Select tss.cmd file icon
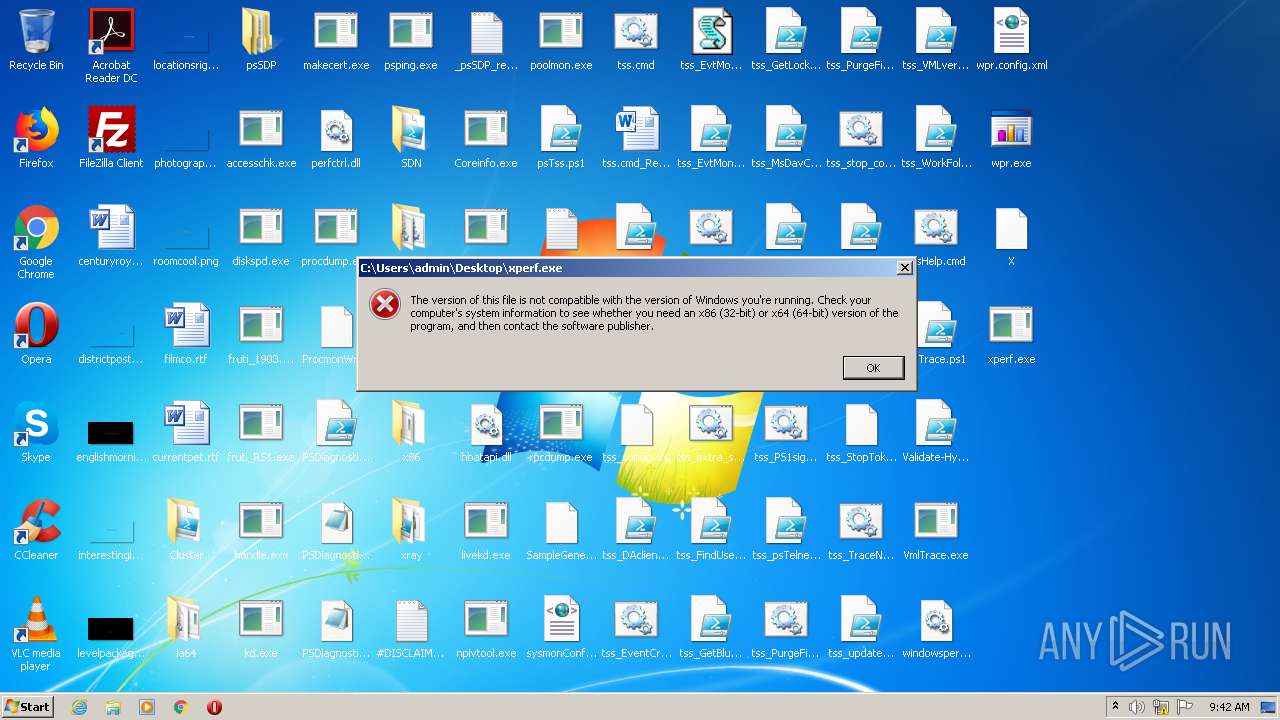This screenshot has height=720, width=1280. 636,40
